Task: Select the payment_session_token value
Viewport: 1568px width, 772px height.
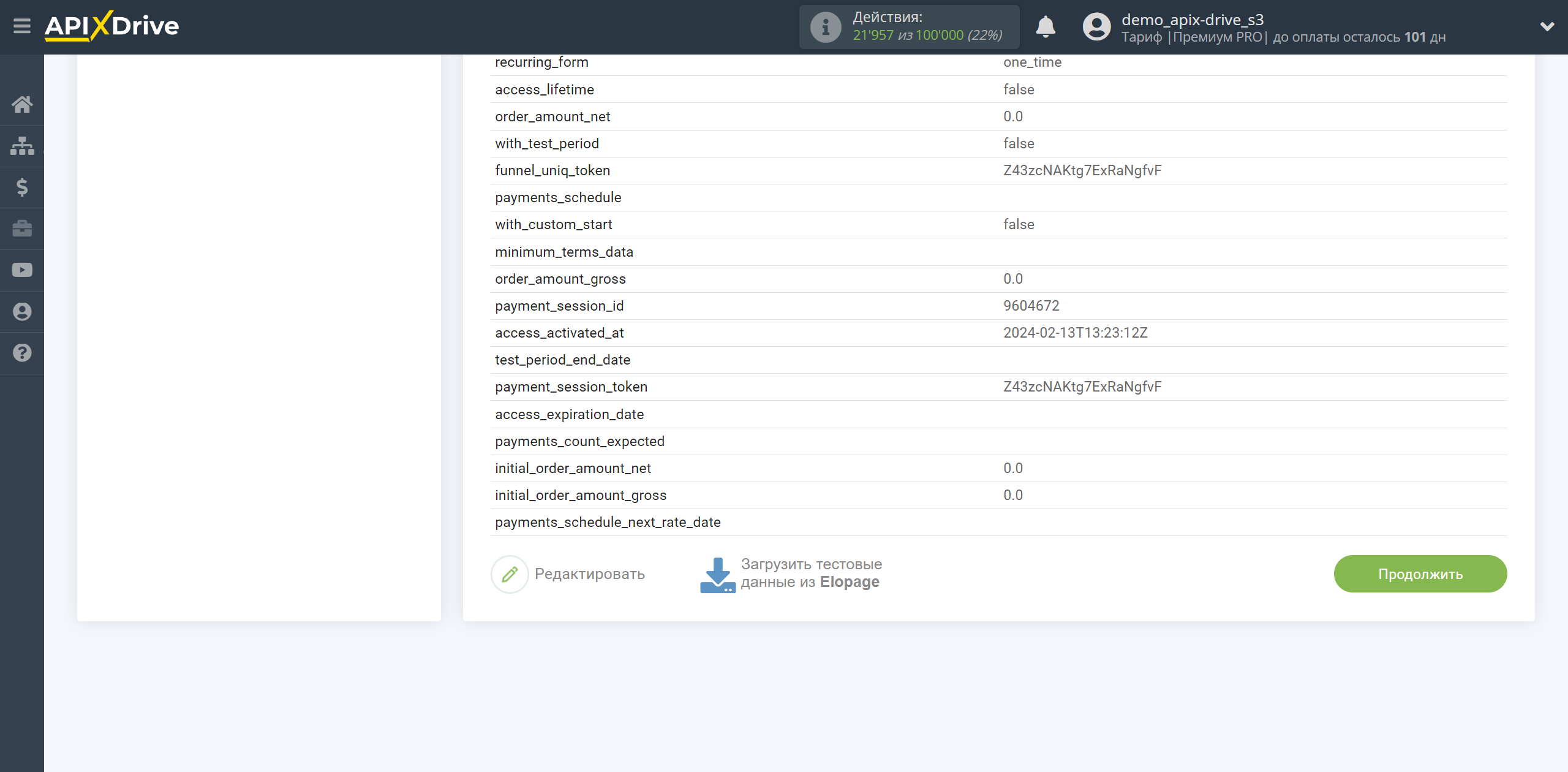Action: point(1082,387)
